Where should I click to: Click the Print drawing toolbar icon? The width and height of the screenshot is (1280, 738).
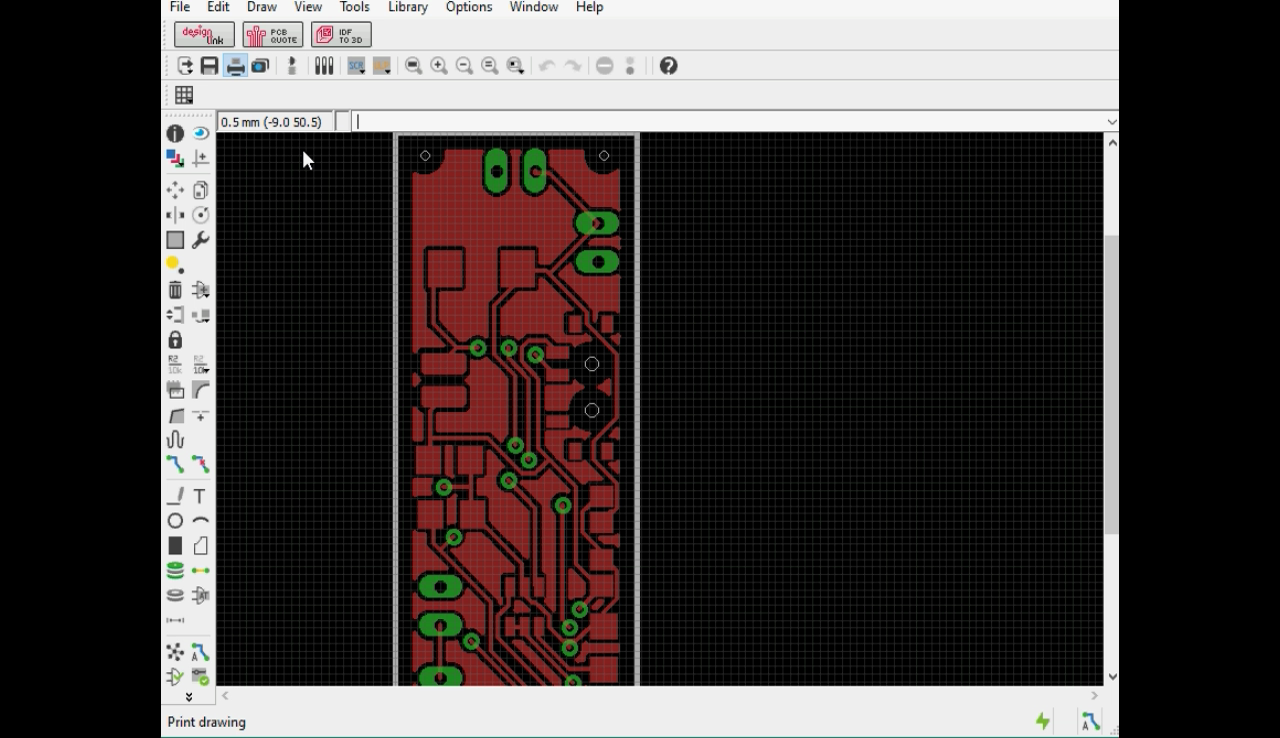pyautogui.click(x=235, y=65)
